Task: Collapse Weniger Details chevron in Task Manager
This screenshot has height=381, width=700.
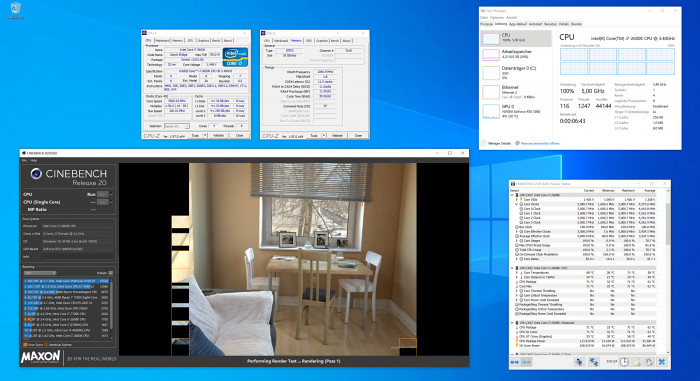Action: (x=483, y=143)
